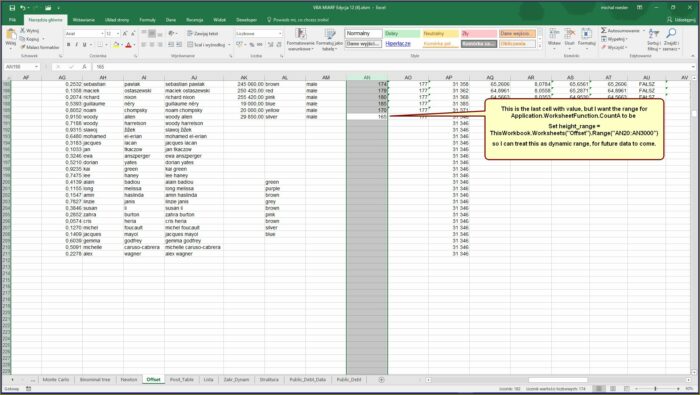Switch to page layout view
This screenshot has height=395, width=700.
point(613,389)
